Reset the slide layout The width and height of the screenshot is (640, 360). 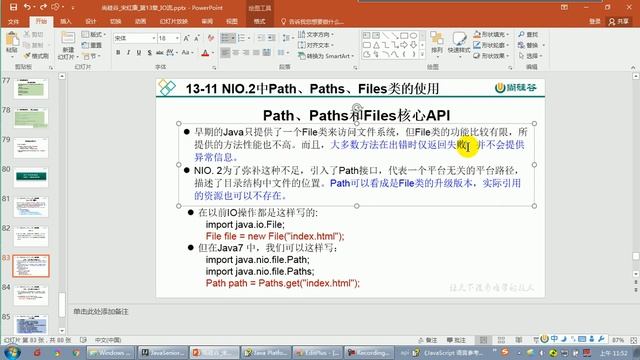[x=92, y=45]
